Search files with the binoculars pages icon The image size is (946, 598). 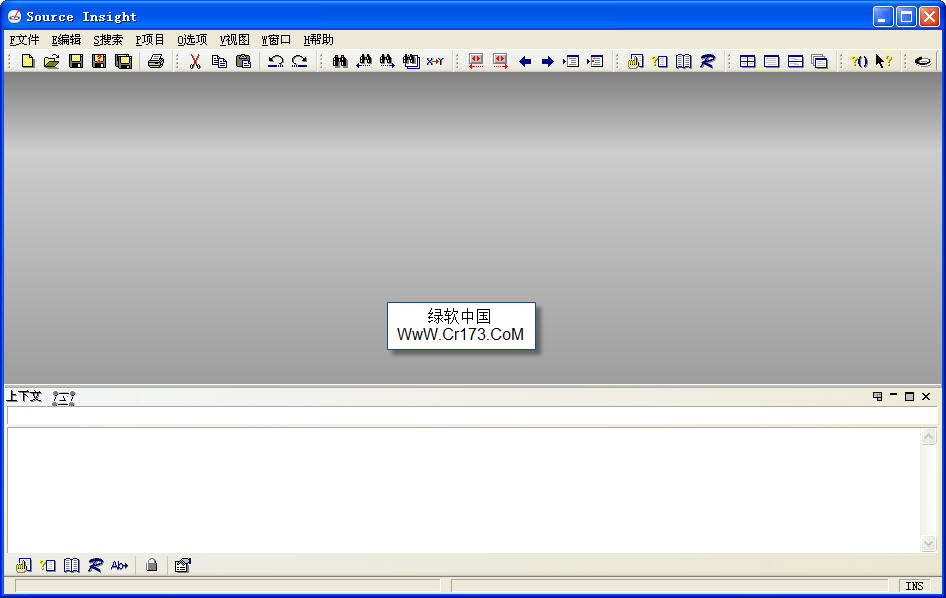pyautogui.click(x=411, y=61)
